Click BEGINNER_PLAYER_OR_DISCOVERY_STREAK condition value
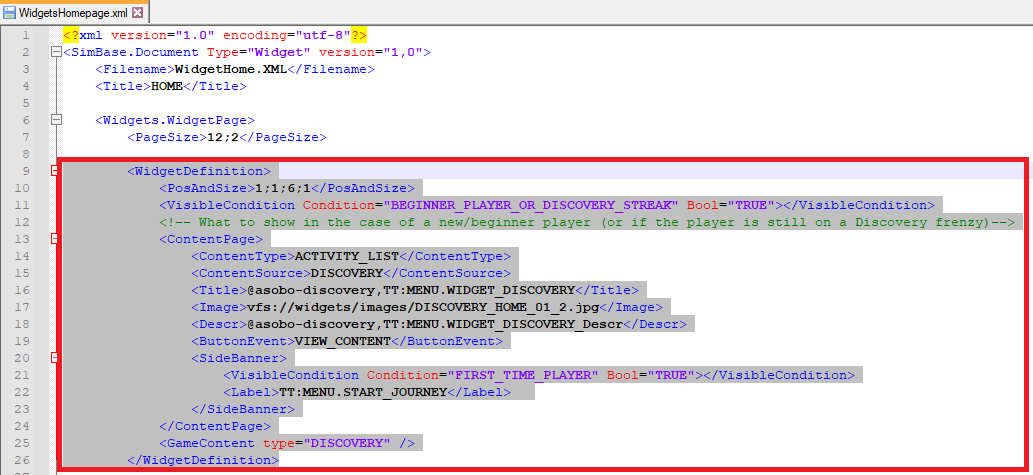The width and height of the screenshot is (1033, 475). [531, 205]
